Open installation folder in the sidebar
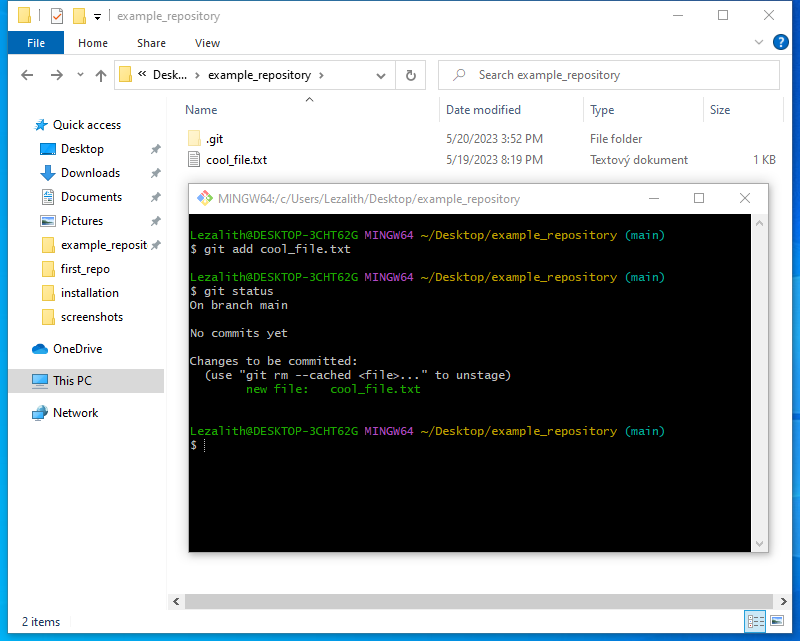This screenshot has width=800, height=641. 89,293
